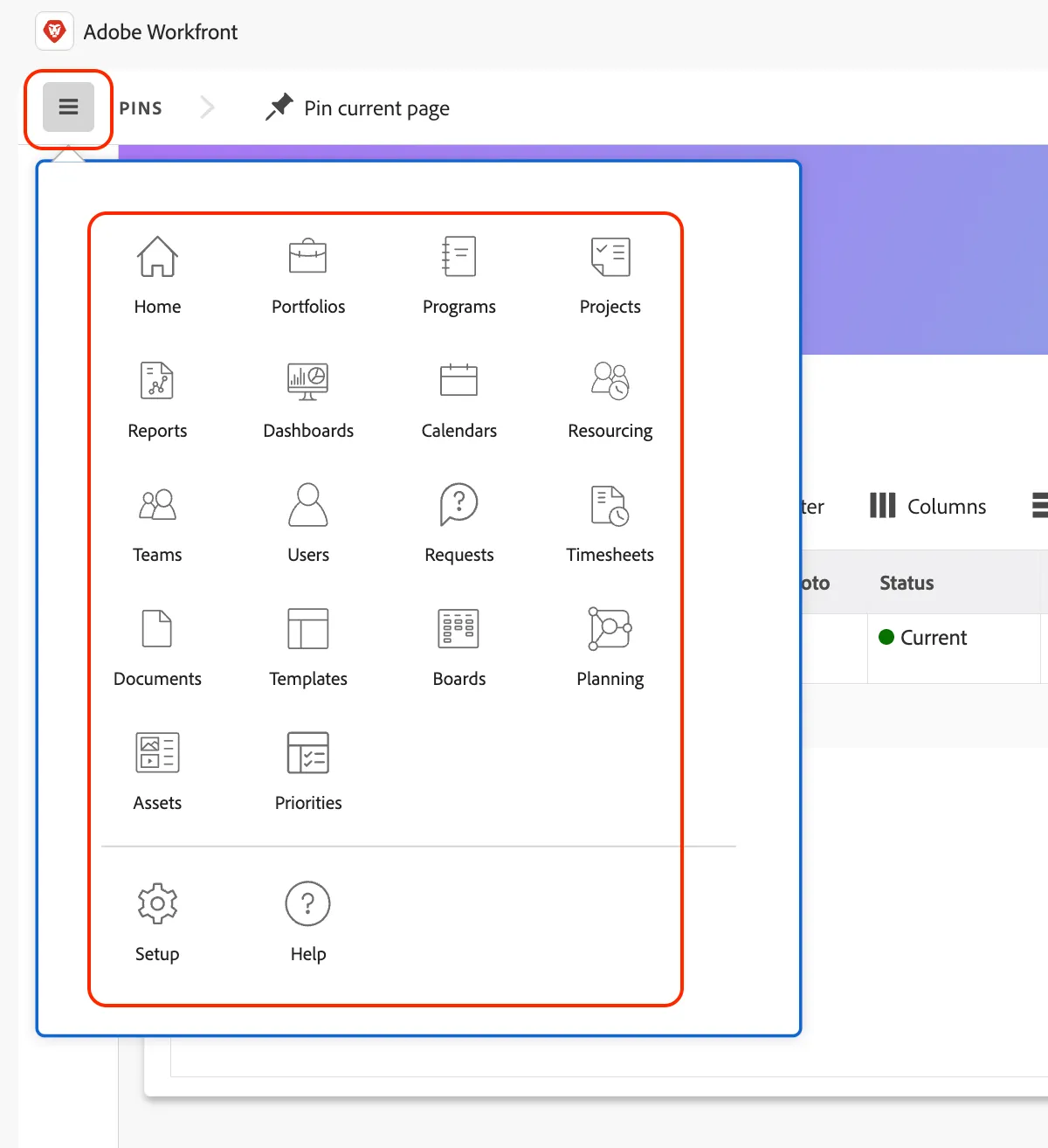The width and height of the screenshot is (1048, 1148).
Task: Click the PINS label
Action: tap(141, 108)
